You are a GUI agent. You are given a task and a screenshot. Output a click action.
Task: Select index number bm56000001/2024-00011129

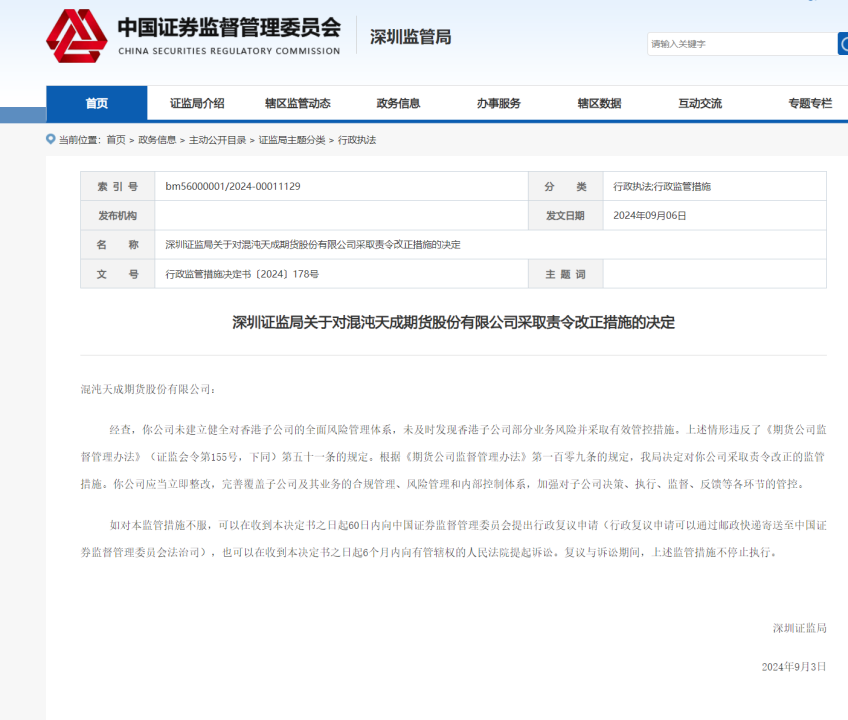pyautogui.click(x=233, y=187)
